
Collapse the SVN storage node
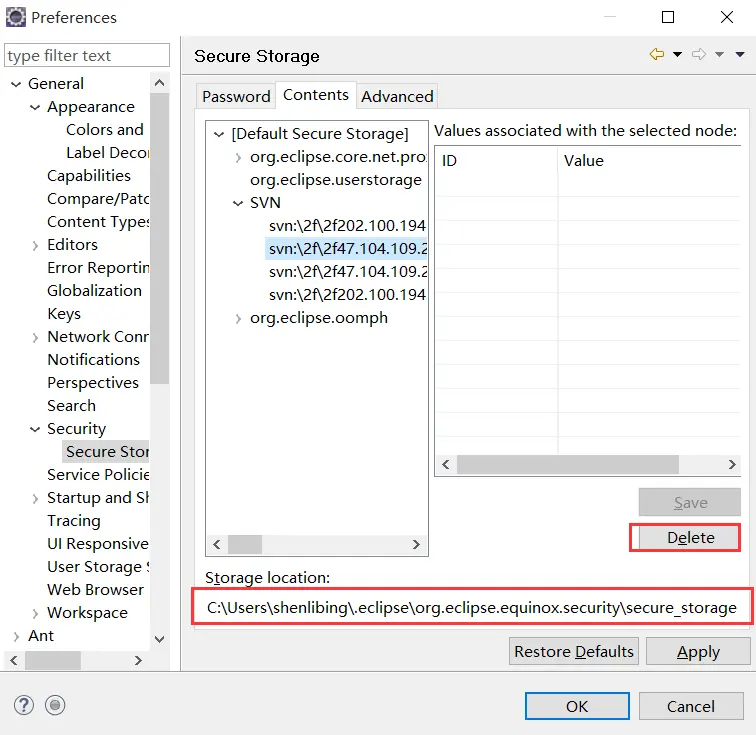[x=238, y=204]
